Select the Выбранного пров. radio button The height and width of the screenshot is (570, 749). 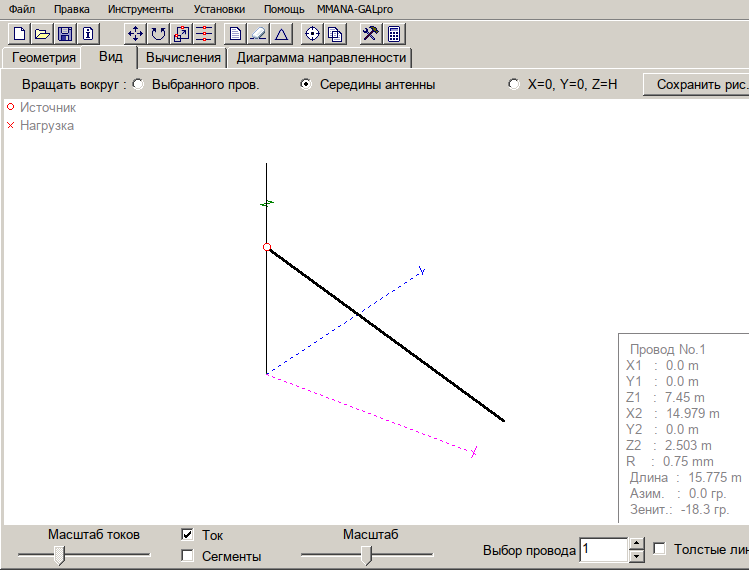coord(138,85)
